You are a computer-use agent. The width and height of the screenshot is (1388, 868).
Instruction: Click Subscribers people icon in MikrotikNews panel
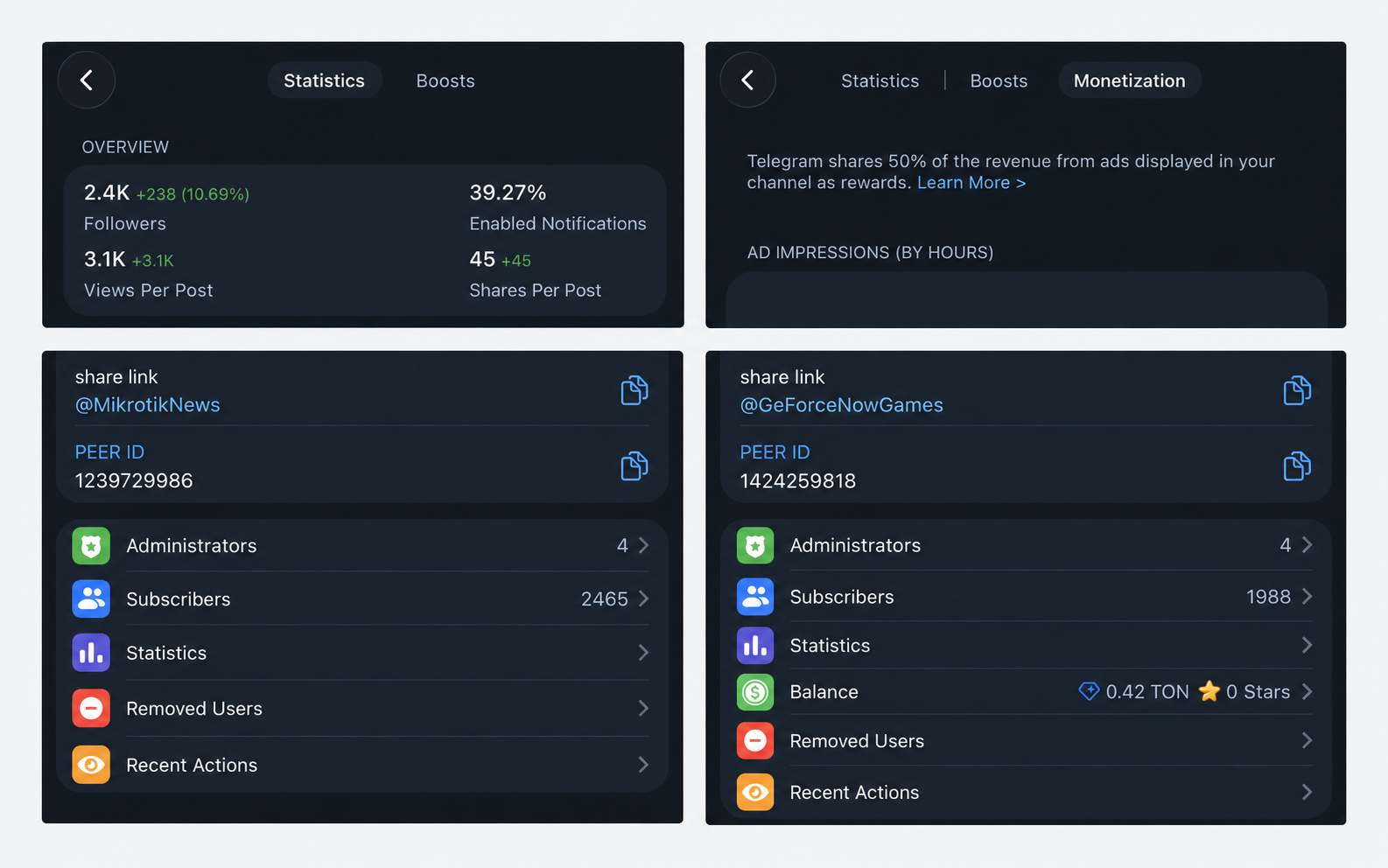point(91,599)
